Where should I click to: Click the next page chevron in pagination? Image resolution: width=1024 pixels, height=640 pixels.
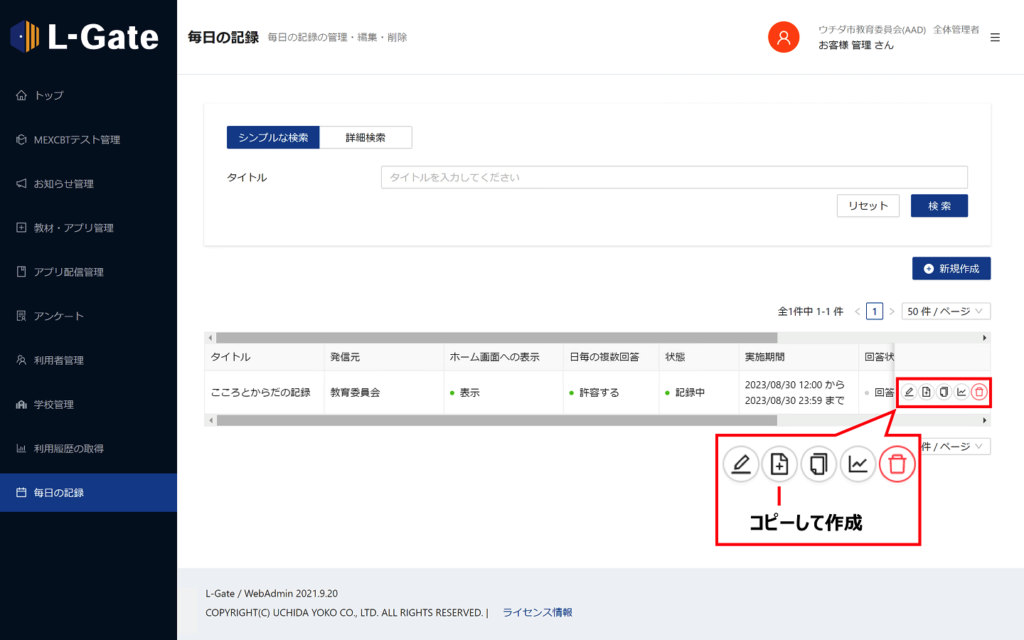click(891, 311)
